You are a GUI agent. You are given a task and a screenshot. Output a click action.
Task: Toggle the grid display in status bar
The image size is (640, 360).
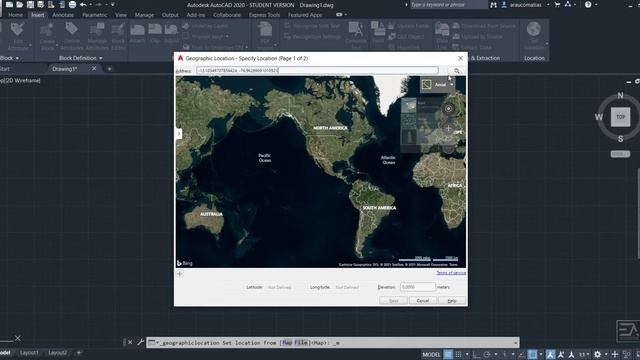(448, 354)
